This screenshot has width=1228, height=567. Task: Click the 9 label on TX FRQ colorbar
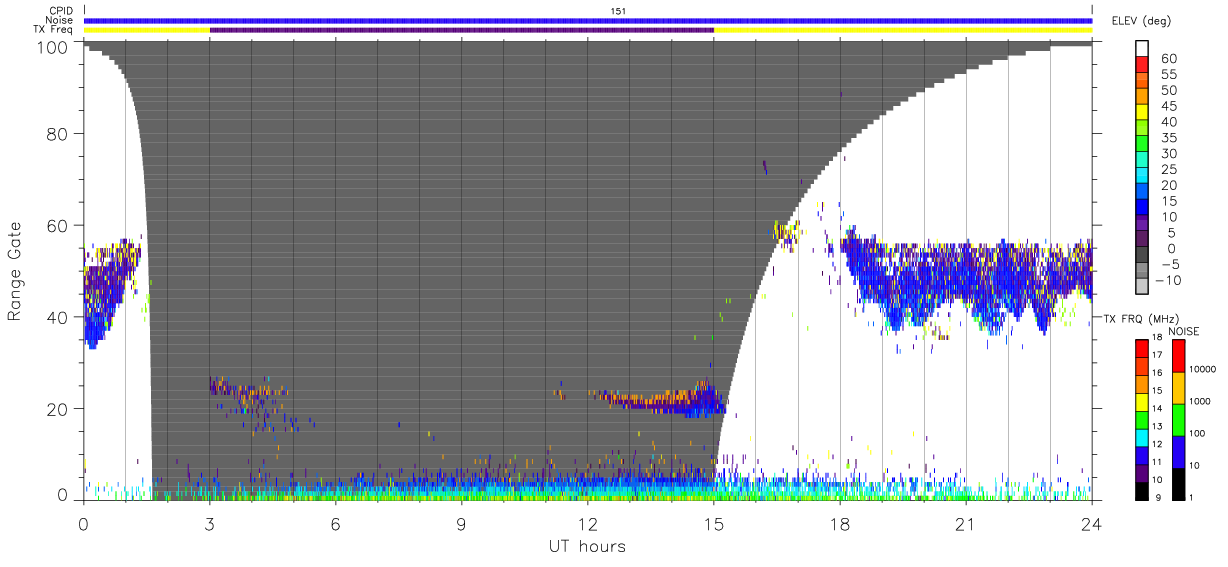point(1159,498)
